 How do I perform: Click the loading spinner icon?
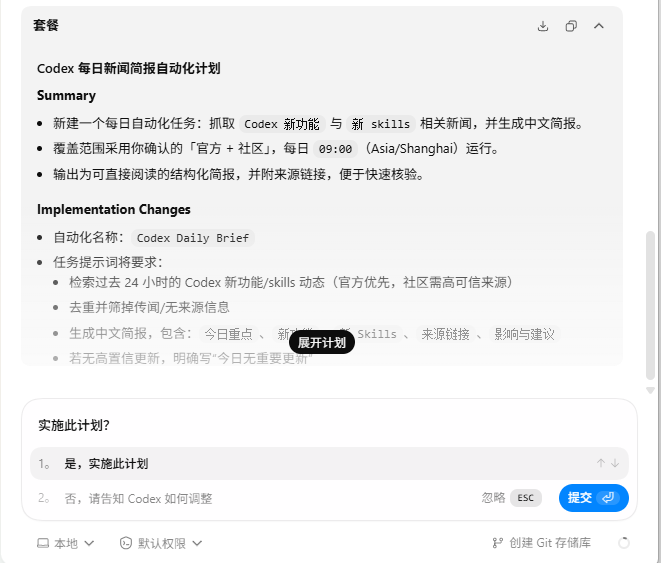(623, 543)
